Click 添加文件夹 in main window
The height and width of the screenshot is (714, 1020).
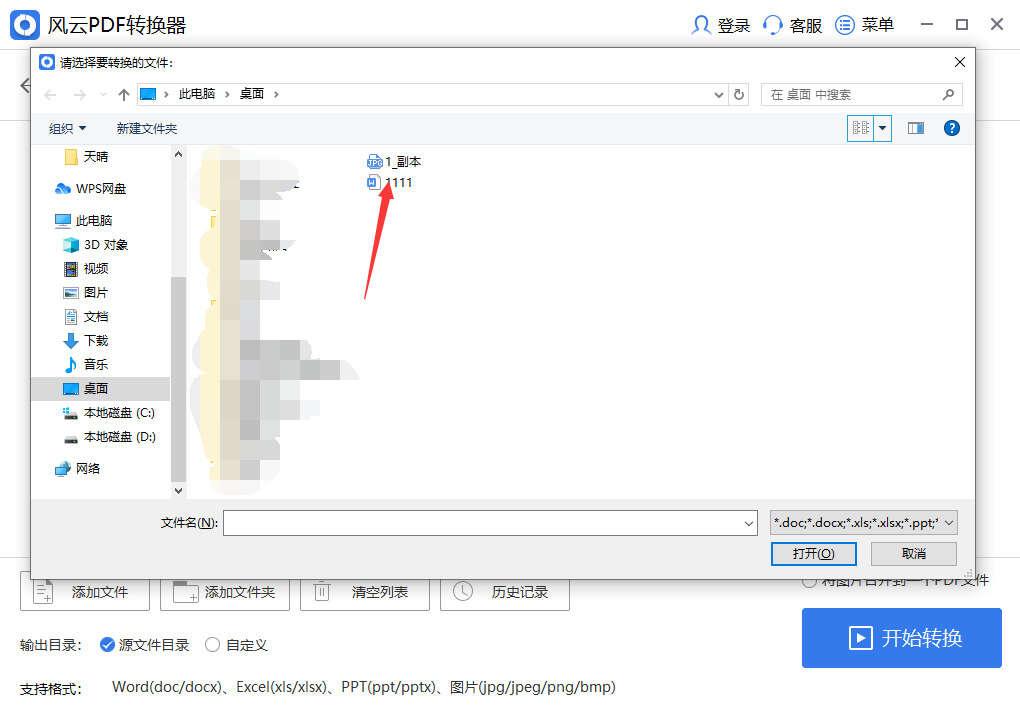pos(225,592)
